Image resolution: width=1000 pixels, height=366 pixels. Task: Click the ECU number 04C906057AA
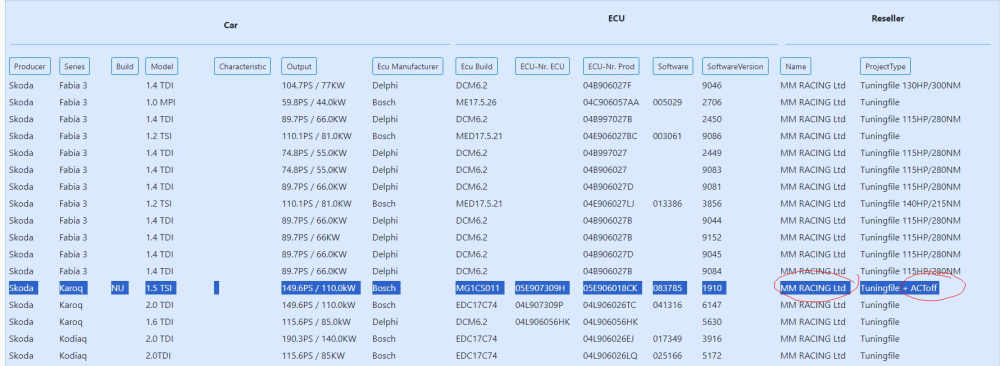610,102
